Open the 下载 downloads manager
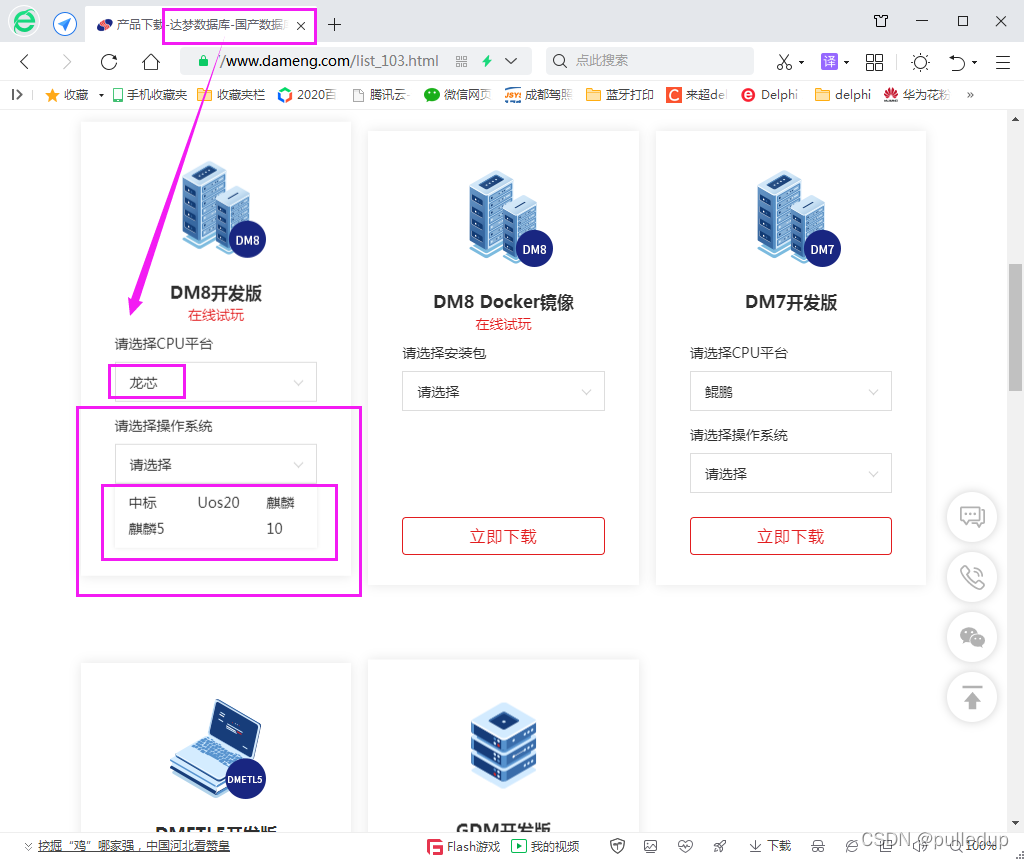Image resolution: width=1024 pixels, height=859 pixels. pos(770,847)
